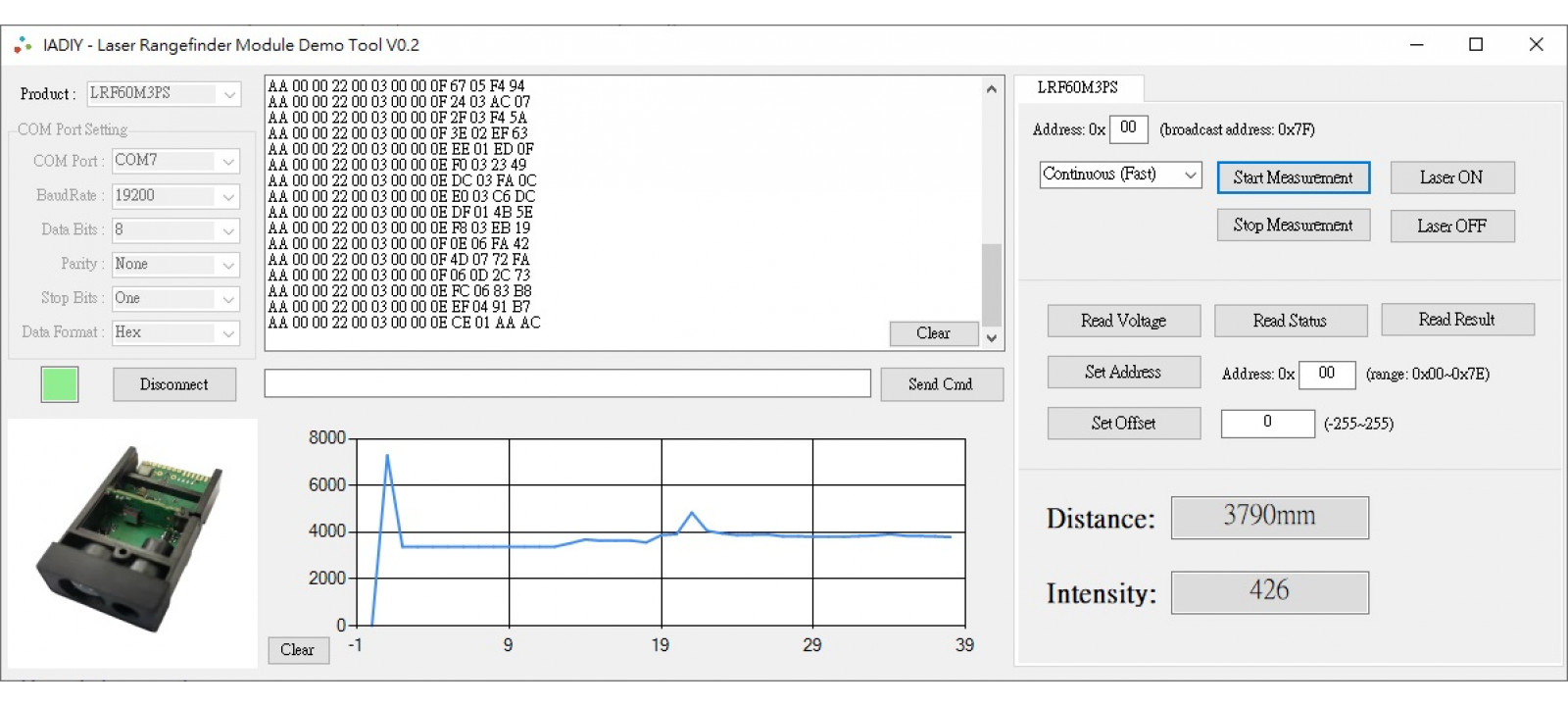Click the laser rangefinder module image
The height and width of the screenshot is (706, 1568).
[x=132, y=541]
